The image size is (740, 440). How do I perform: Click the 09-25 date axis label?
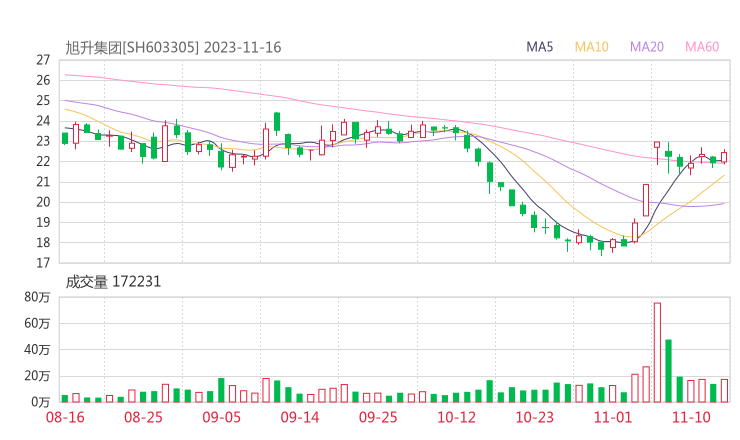[378, 417]
